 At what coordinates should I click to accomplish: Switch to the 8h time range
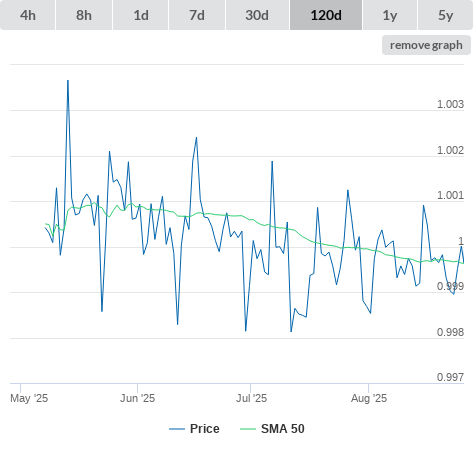pyautogui.click(x=84, y=15)
